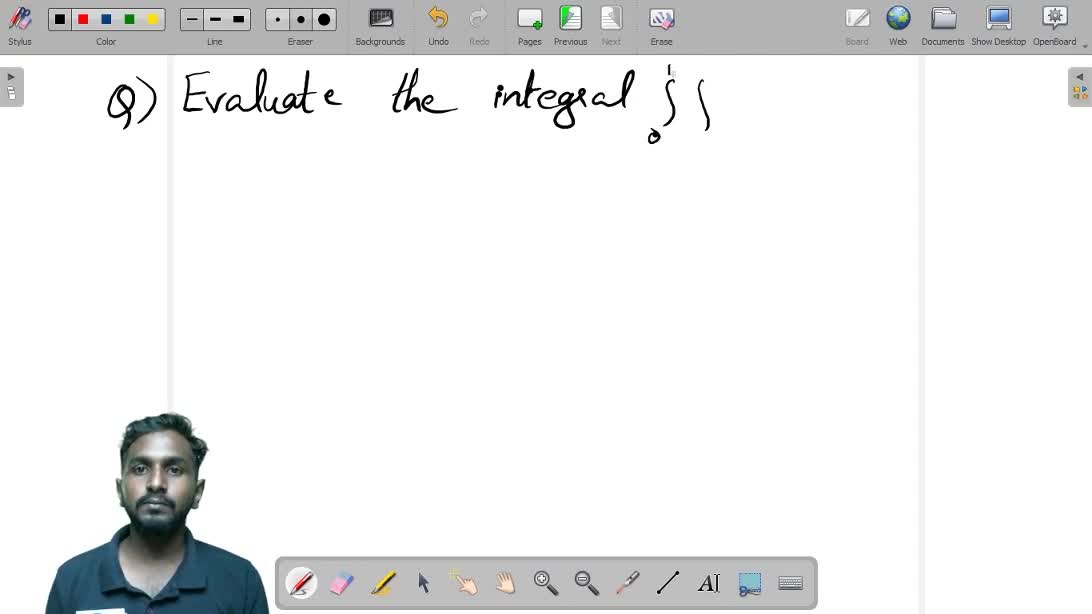
Task: Select the pink Eraser tool in bottom palette
Action: 342,583
